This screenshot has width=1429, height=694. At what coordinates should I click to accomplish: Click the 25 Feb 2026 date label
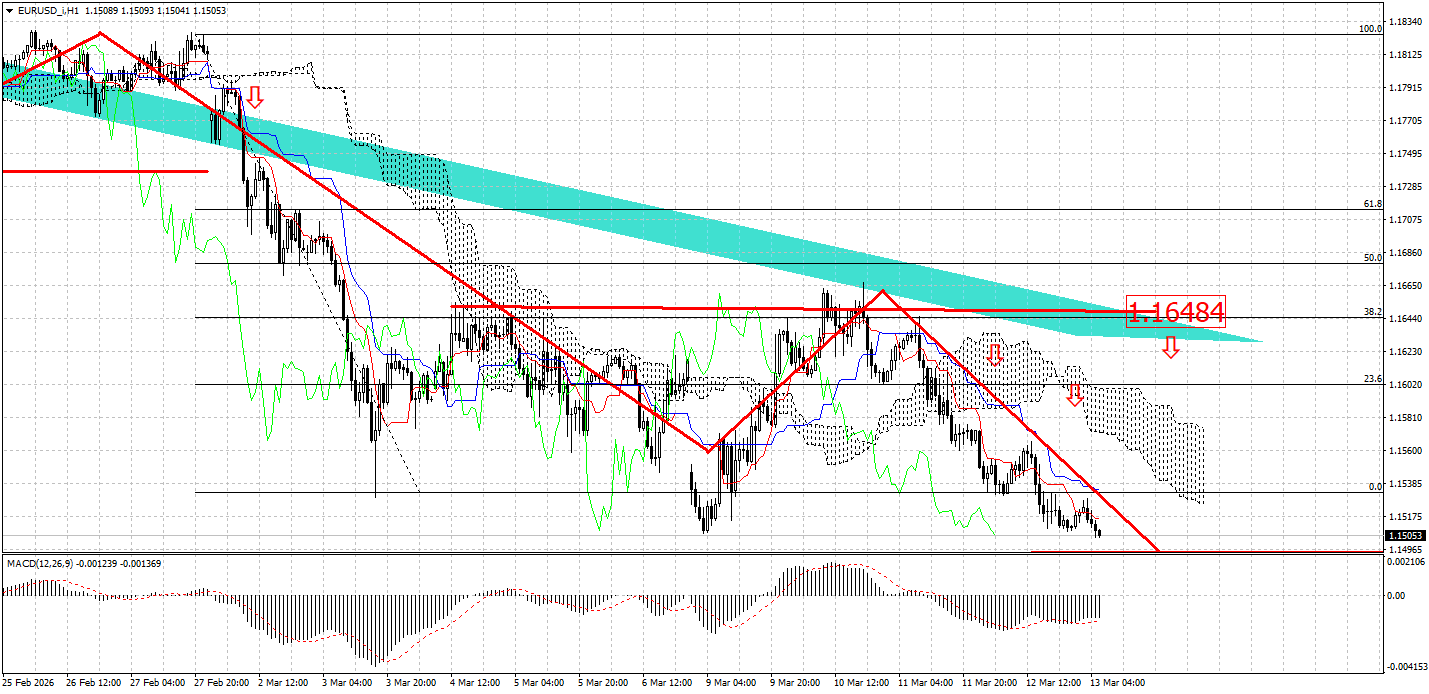click(27, 683)
